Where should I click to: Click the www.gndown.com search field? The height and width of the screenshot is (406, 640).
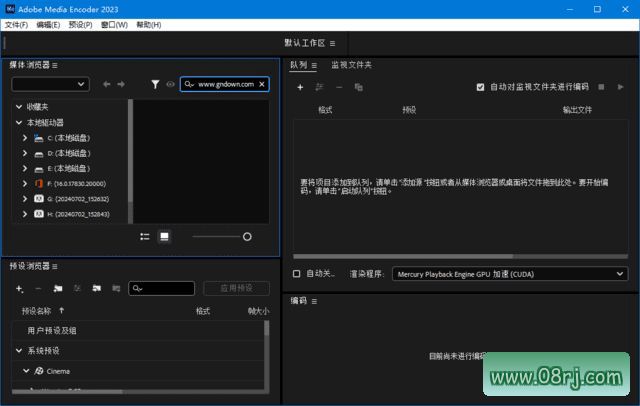[224, 84]
